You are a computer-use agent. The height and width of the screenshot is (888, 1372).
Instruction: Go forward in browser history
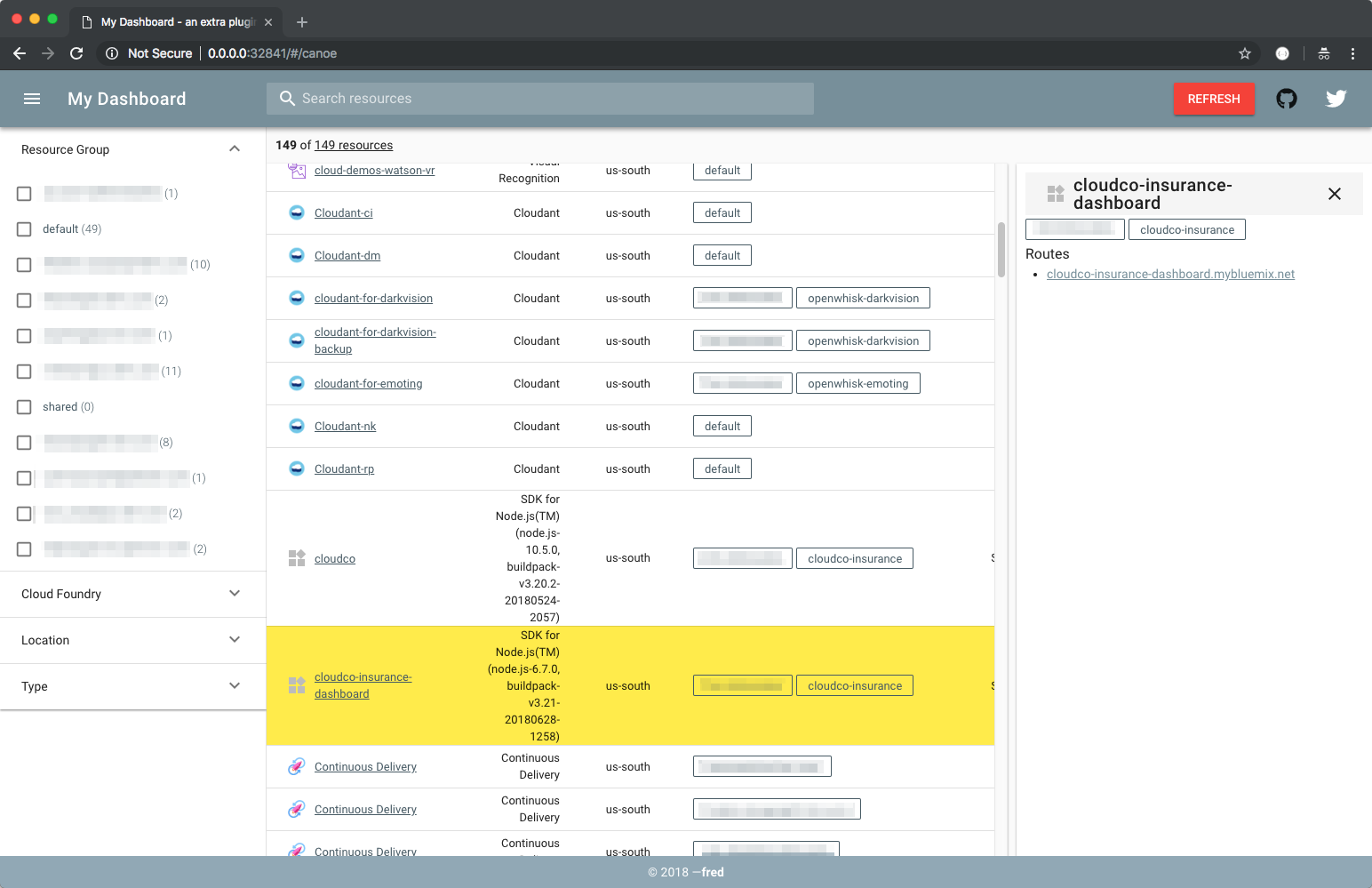point(48,53)
